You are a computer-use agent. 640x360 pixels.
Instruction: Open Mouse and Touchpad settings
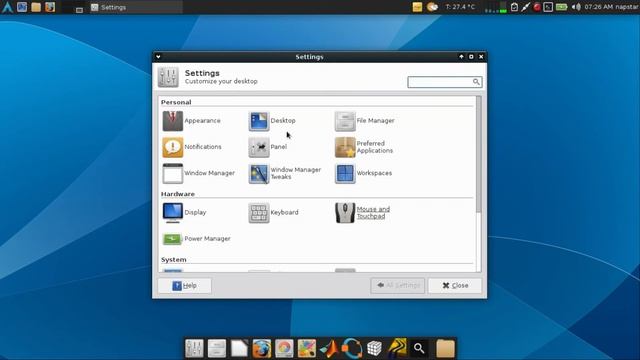coord(362,213)
